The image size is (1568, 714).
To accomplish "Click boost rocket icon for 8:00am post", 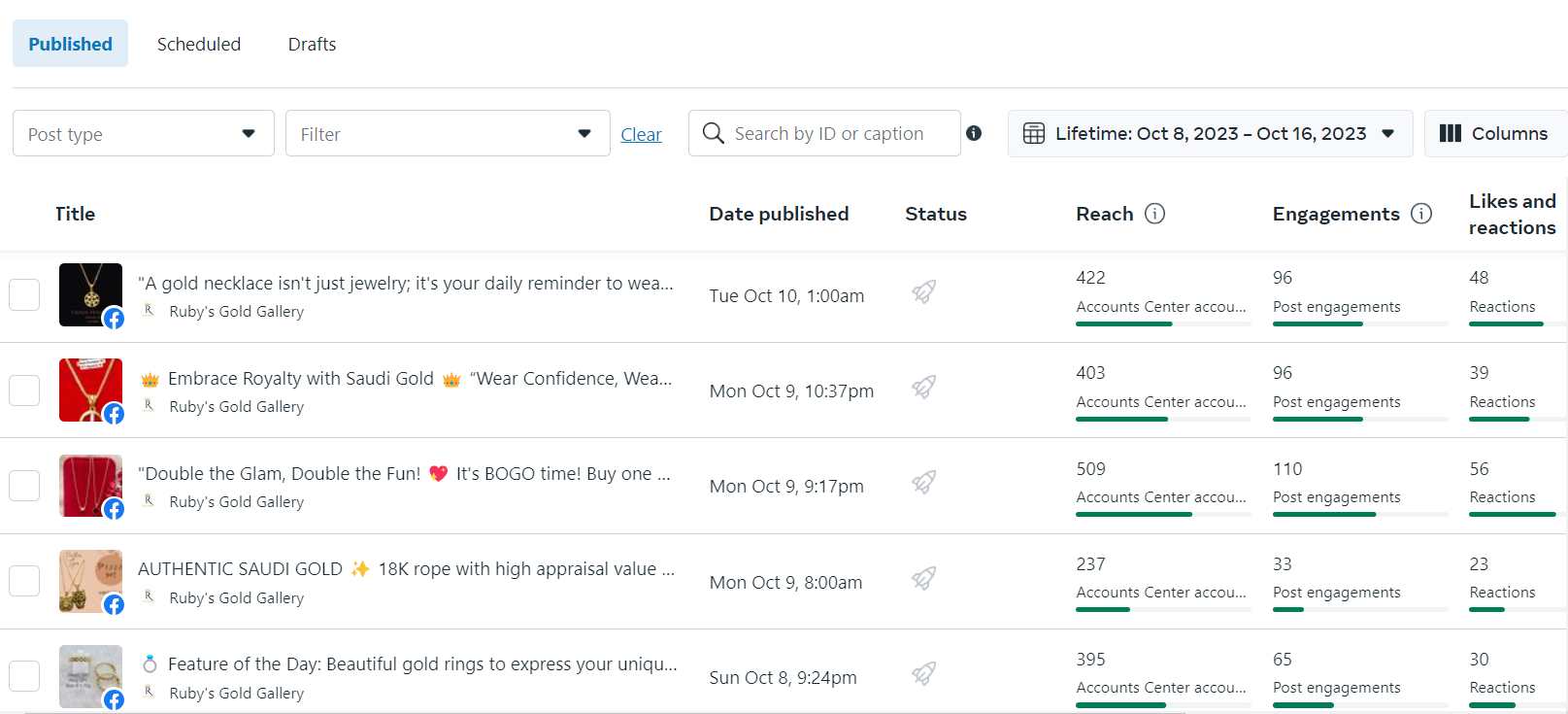I will point(923,578).
